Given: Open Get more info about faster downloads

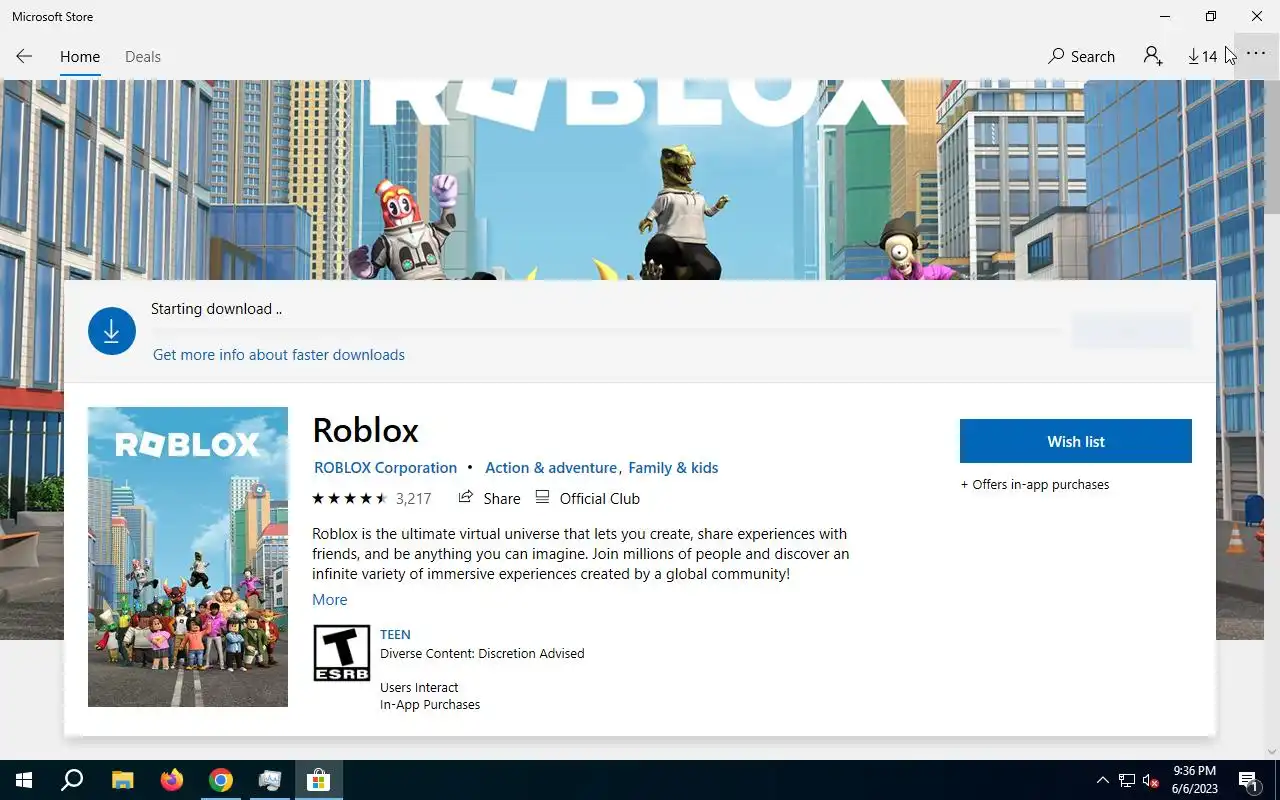Looking at the screenshot, I should [279, 355].
